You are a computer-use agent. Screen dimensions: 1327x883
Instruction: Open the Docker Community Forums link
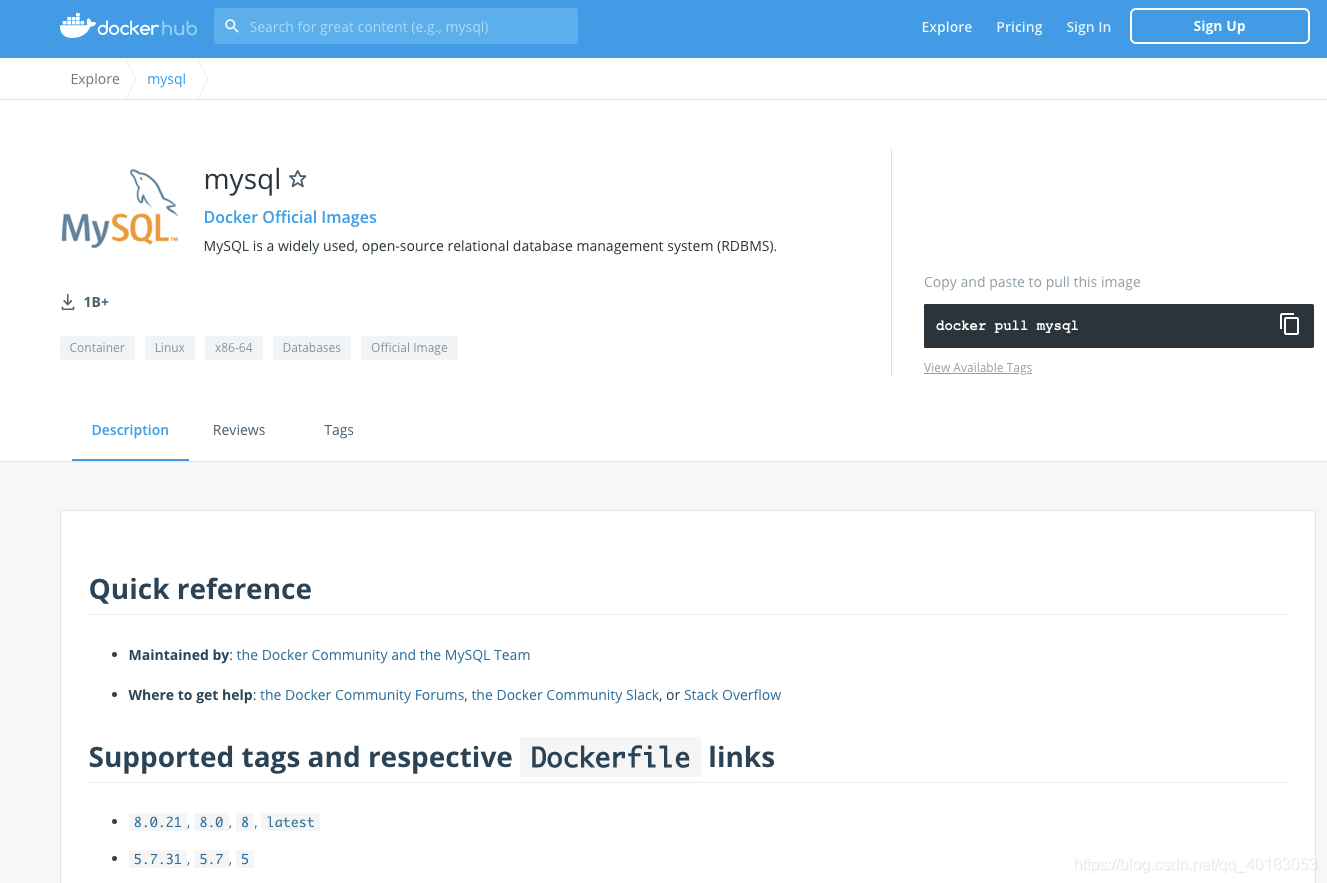362,695
